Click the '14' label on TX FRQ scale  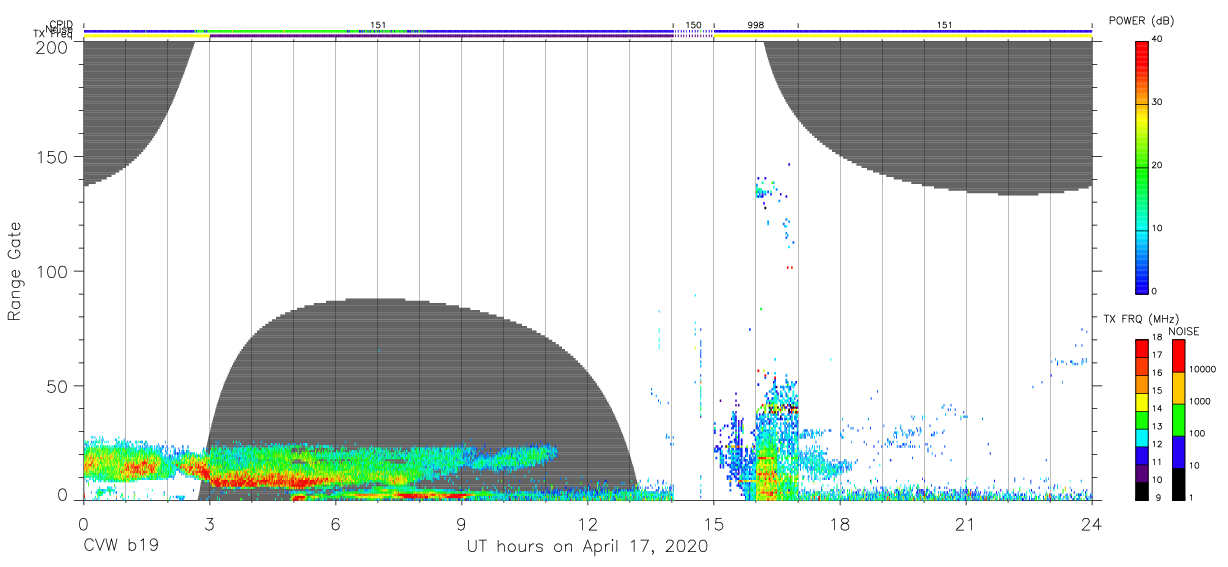coord(1157,409)
